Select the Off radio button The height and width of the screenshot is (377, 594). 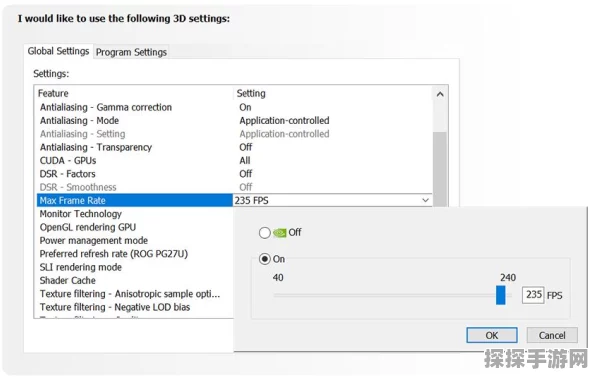coord(264,232)
